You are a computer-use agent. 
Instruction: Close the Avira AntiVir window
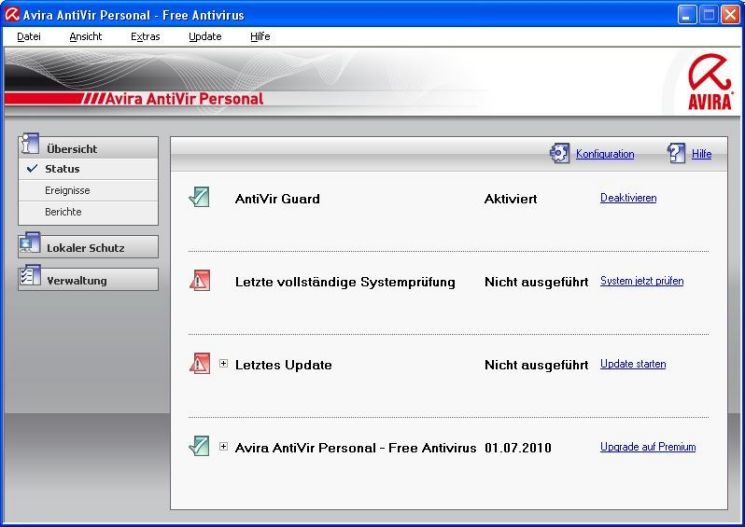click(x=730, y=15)
